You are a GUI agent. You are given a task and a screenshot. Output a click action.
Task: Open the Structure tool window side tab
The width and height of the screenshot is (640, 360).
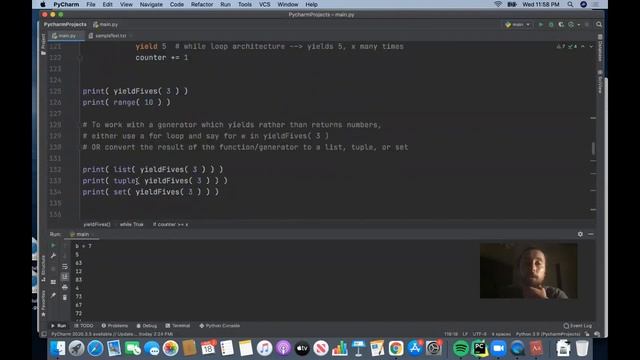43,268
